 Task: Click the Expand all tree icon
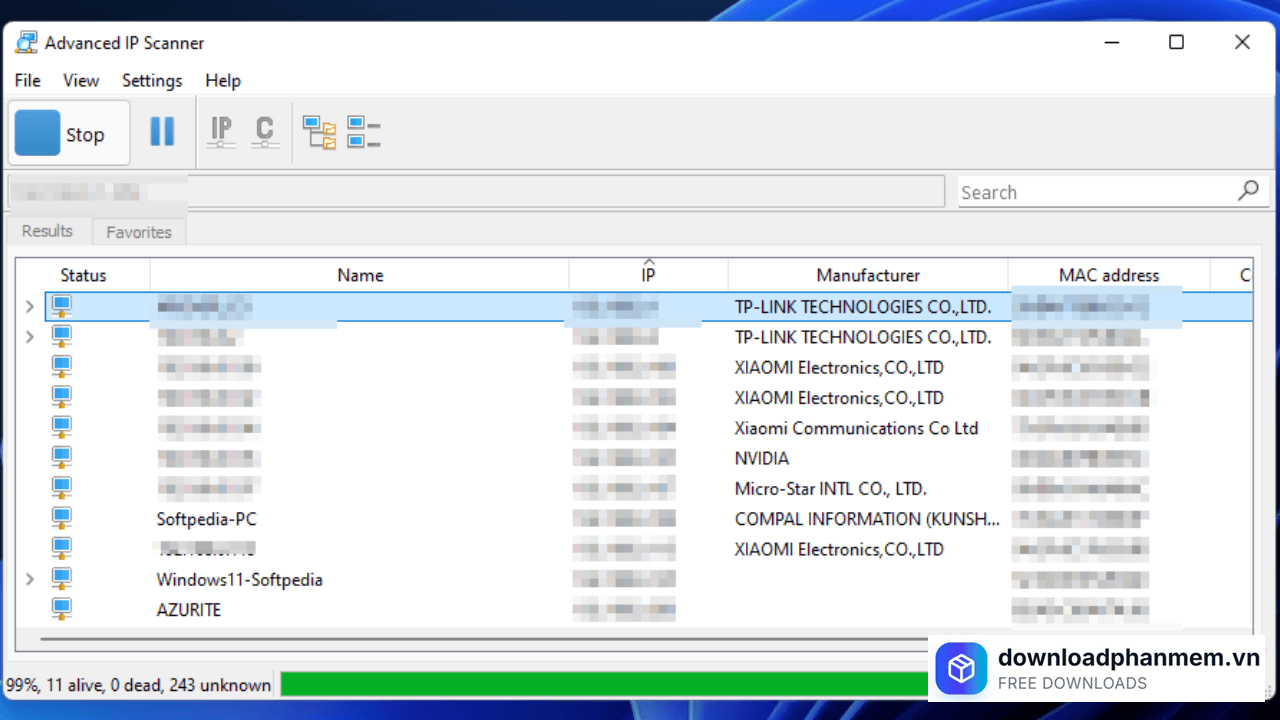(320, 132)
